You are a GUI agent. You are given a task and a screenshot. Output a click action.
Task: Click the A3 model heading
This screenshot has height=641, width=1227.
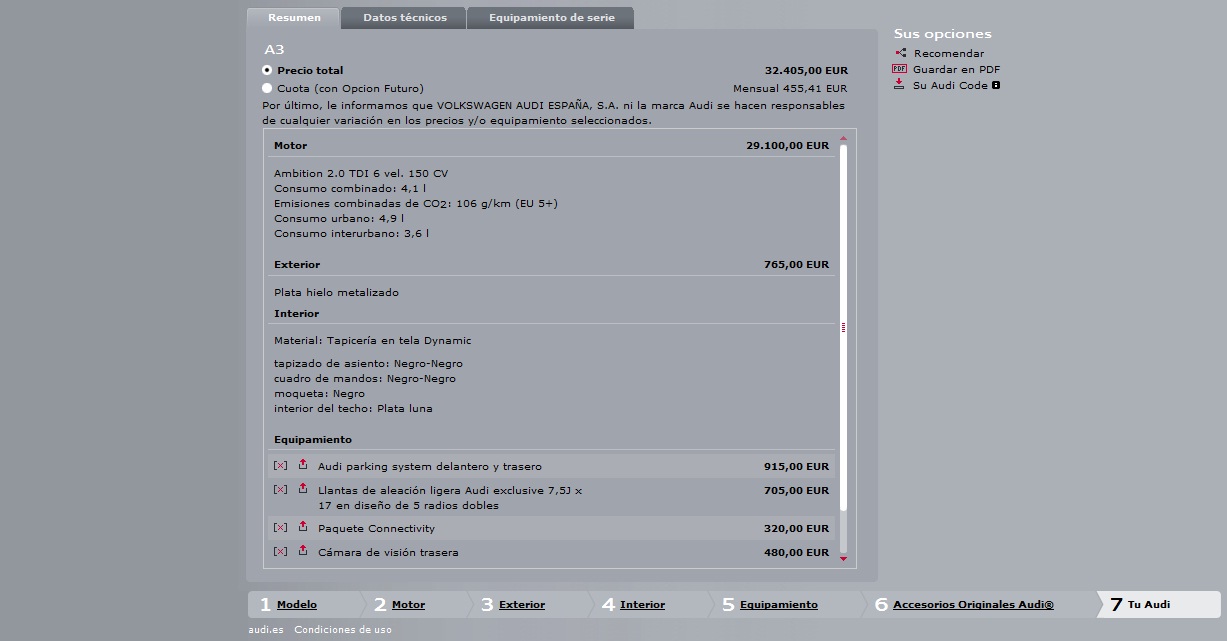[x=275, y=49]
